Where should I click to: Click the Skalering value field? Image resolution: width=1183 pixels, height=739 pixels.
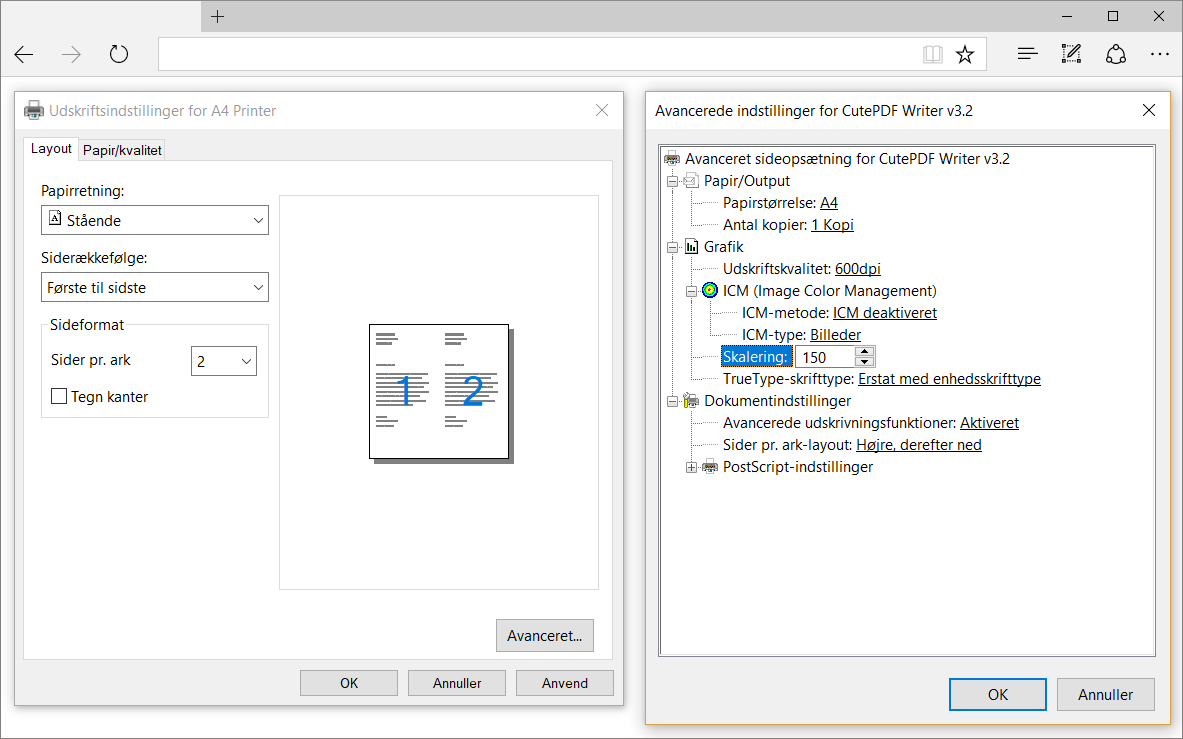(826, 357)
